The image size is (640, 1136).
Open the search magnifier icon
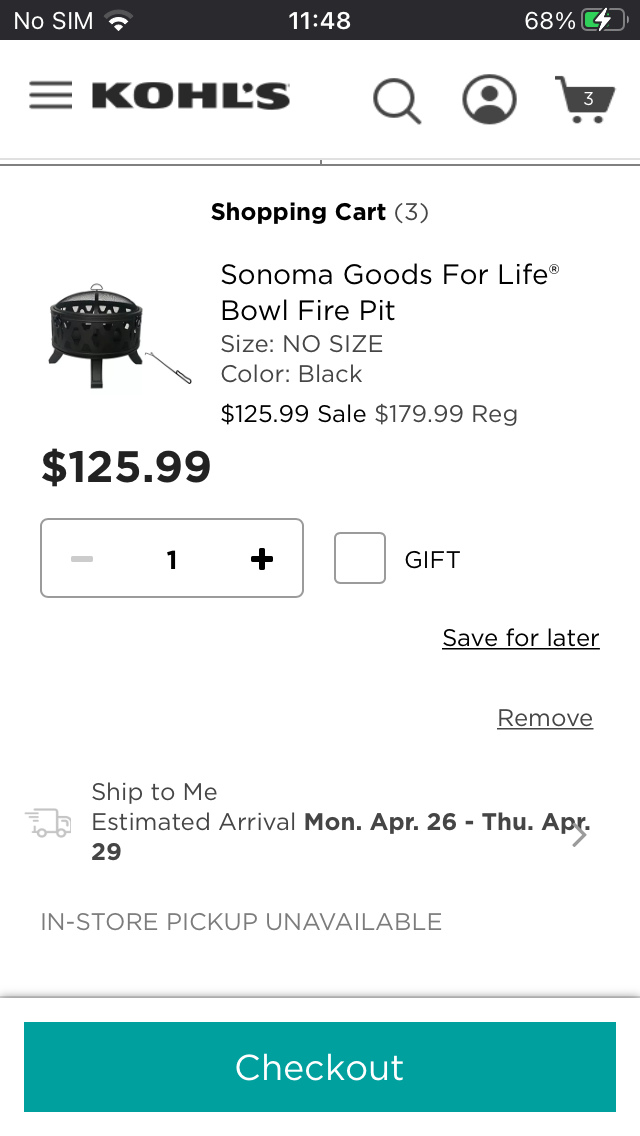pos(396,100)
